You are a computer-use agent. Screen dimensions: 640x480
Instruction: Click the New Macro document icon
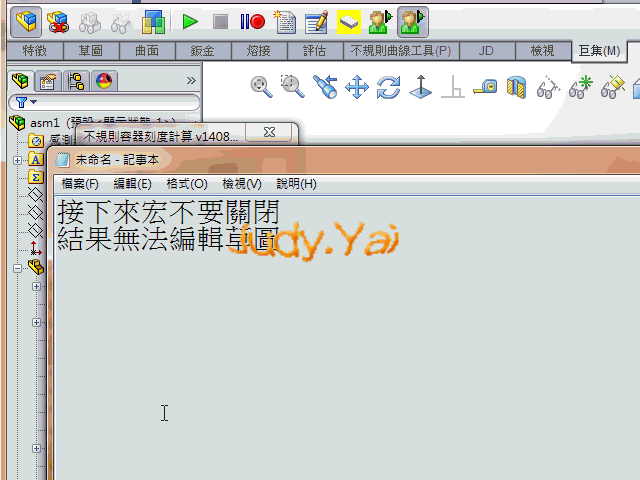[x=285, y=22]
